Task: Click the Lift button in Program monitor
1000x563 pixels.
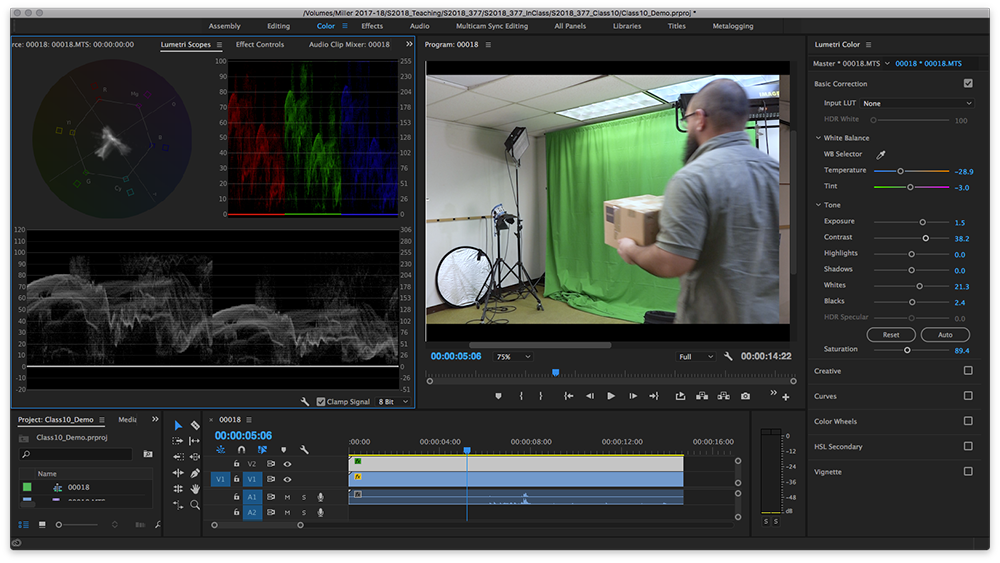Action: point(702,396)
